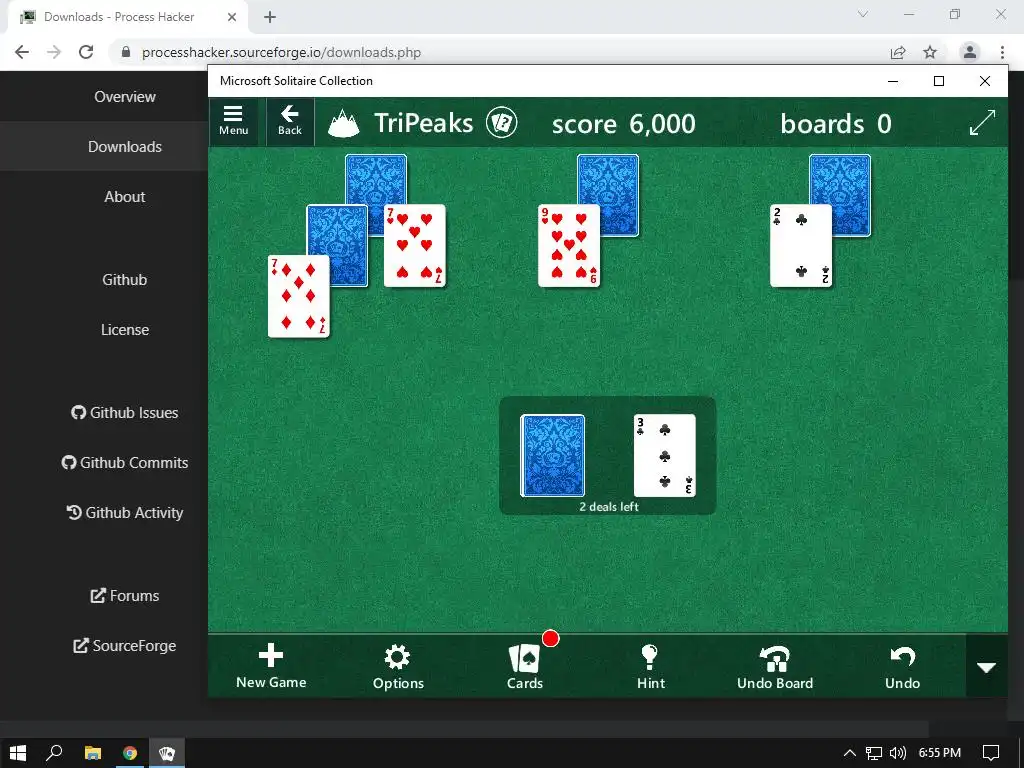Click the Chrome address bar URL

pyautogui.click(x=281, y=52)
